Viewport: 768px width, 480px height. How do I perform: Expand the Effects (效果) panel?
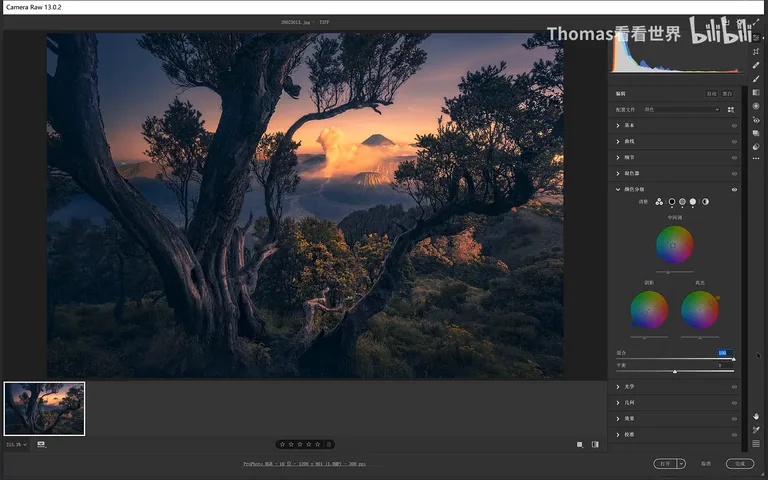(x=618, y=419)
